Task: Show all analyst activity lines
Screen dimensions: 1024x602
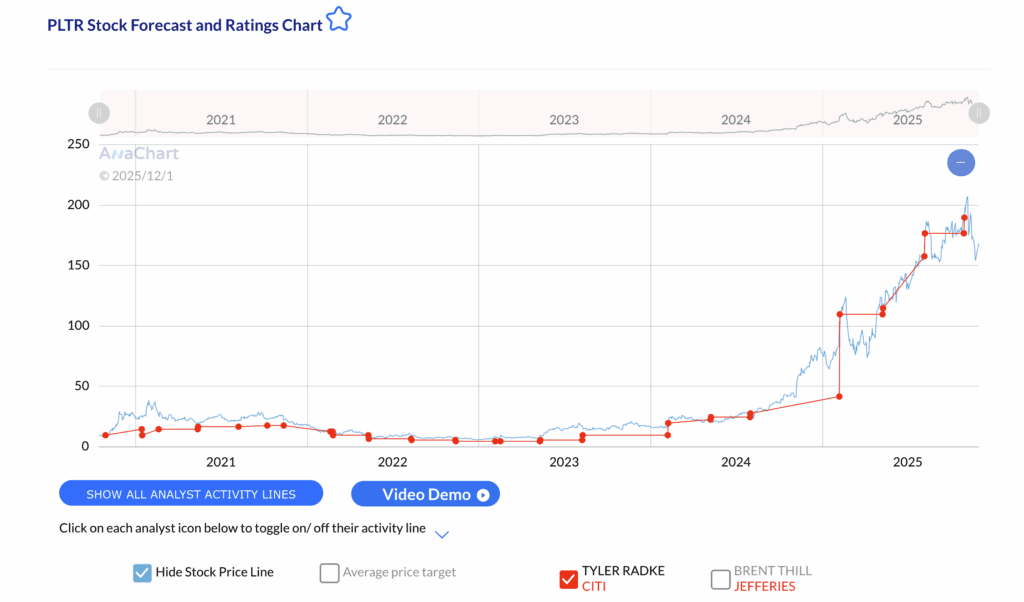Action: tap(191, 494)
